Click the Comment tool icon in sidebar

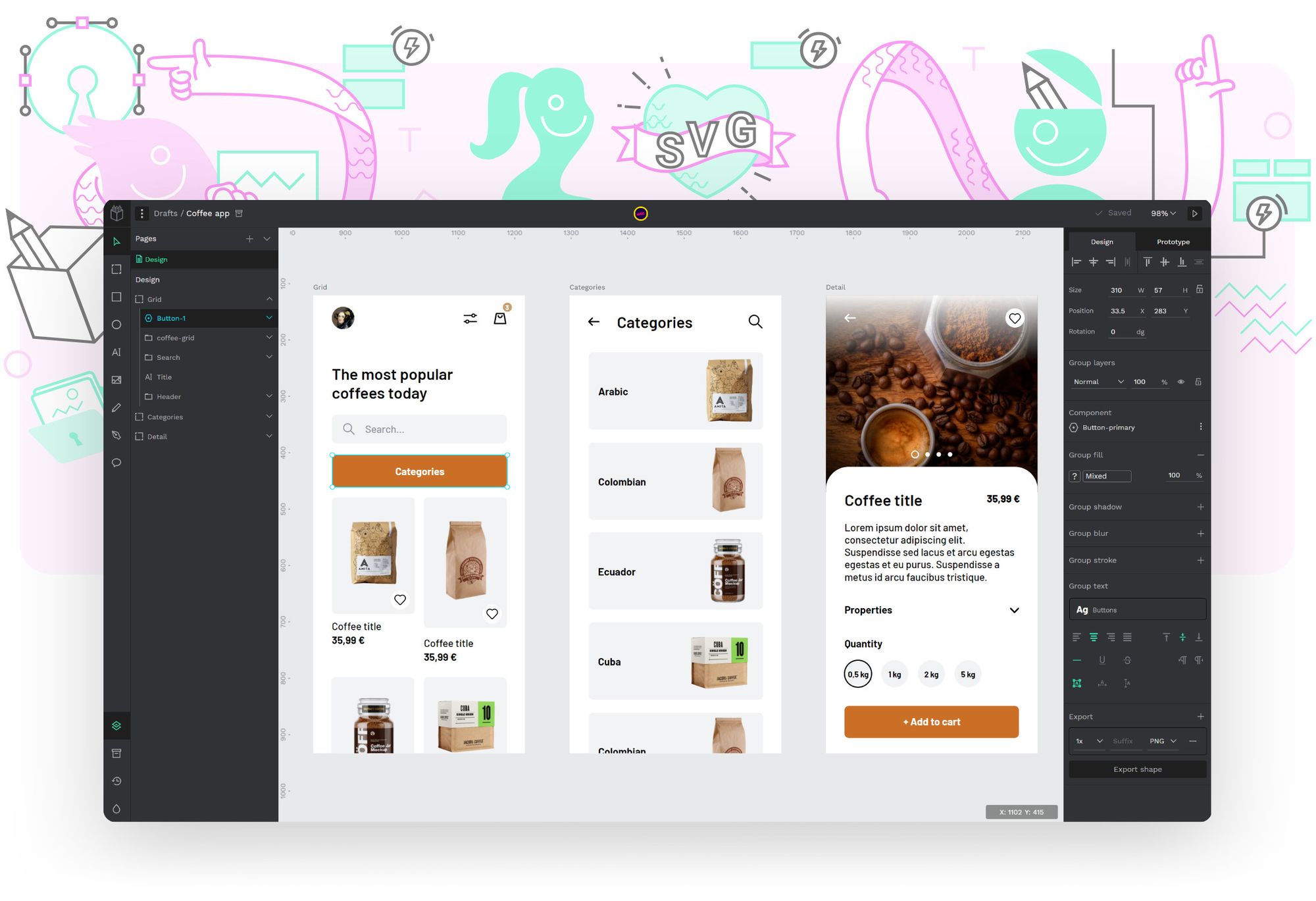(x=117, y=463)
